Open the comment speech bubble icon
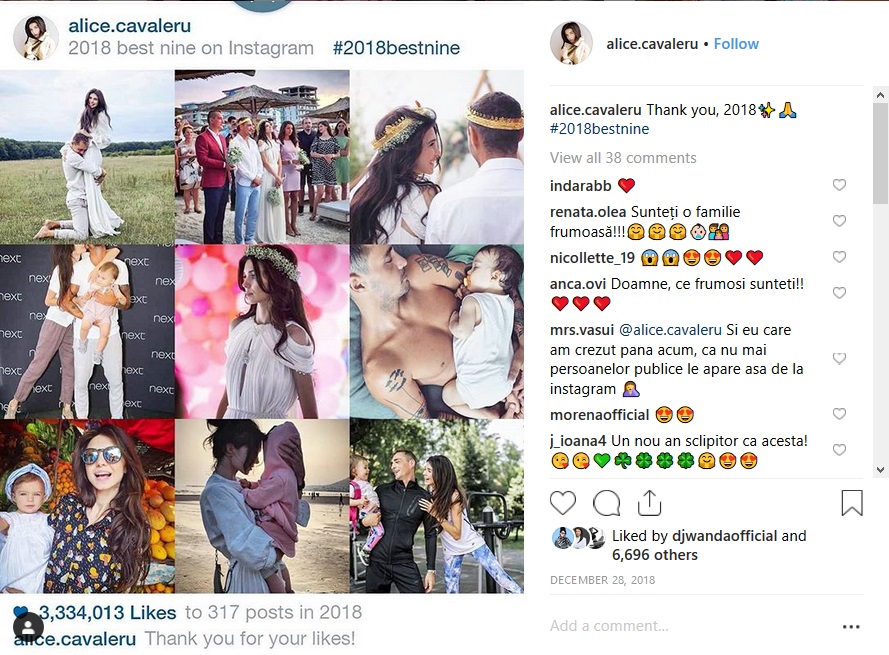This screenshot has height=655, width=889. coord(606,503)
